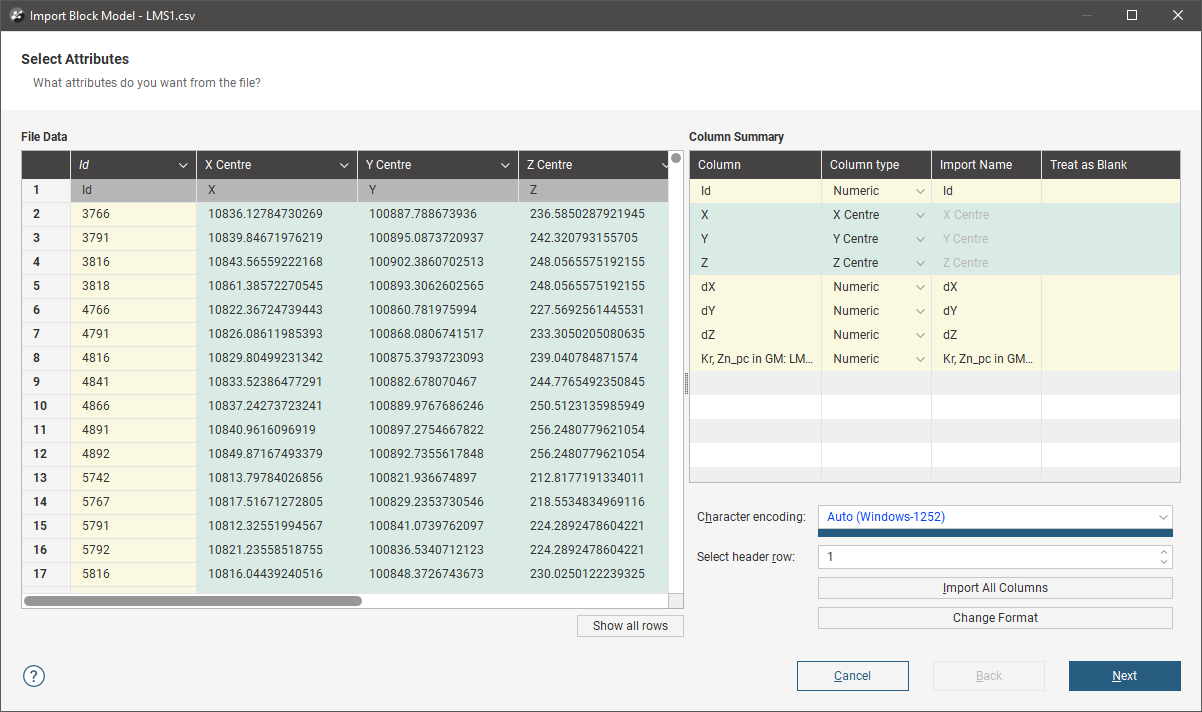The height and width of the screenshot is (712, 1202).
Task: Click Show all rows button
Action: 630,626
